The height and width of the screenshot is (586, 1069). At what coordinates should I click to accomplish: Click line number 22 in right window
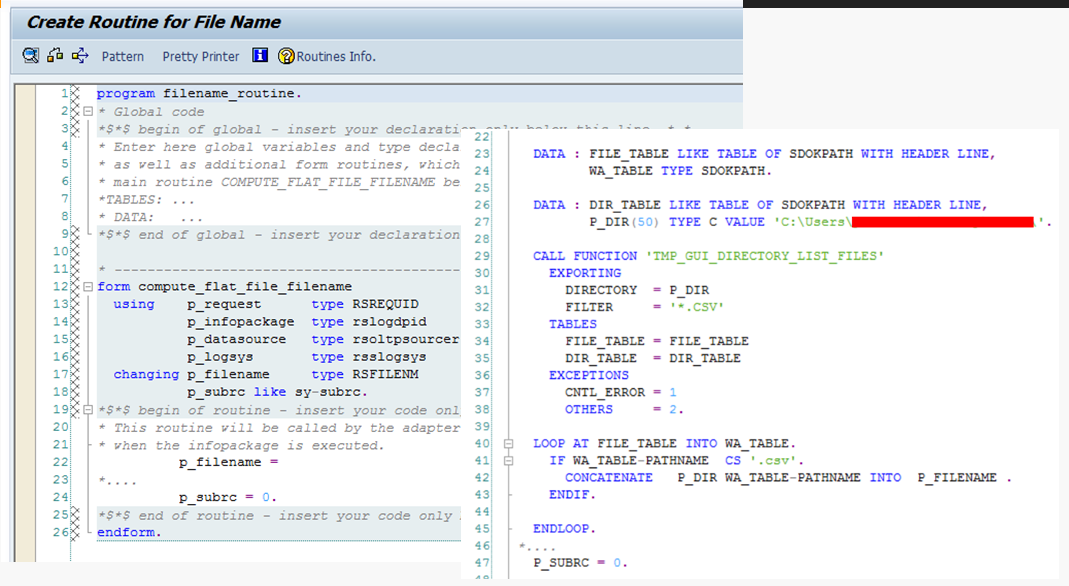482,137
